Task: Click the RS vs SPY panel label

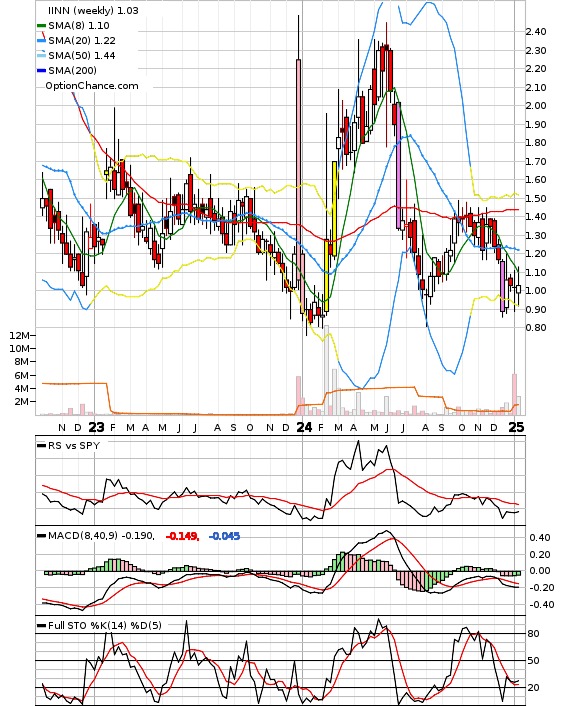Action: (74, 445)
